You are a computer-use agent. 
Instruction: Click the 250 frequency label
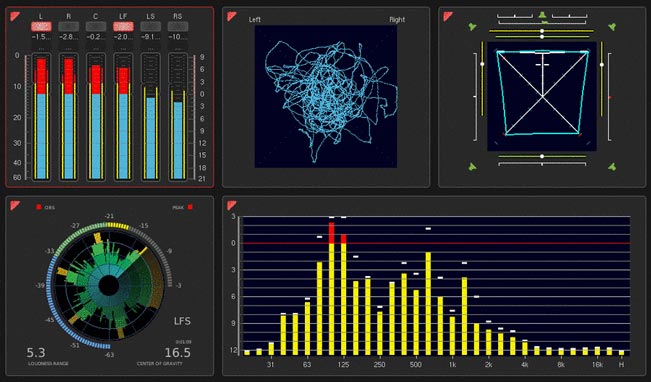click(379, 365)
